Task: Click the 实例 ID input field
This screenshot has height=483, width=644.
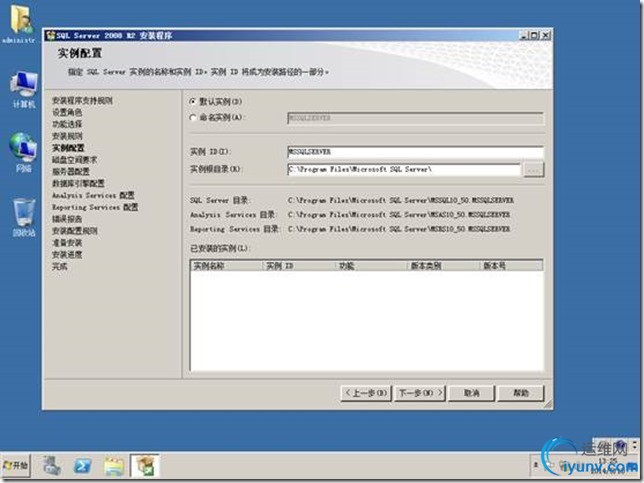Action: [x=415, y=152]
